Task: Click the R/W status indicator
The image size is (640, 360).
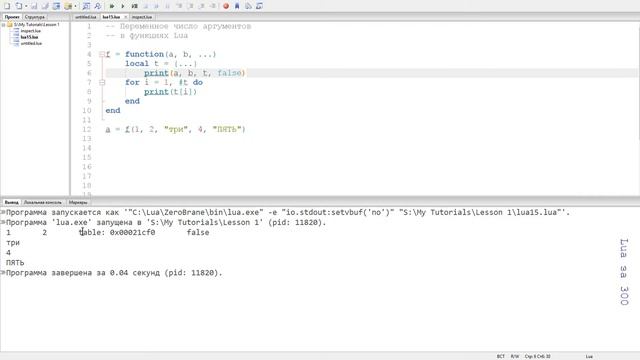Action: pyautogui.click(x=515, y=356)
